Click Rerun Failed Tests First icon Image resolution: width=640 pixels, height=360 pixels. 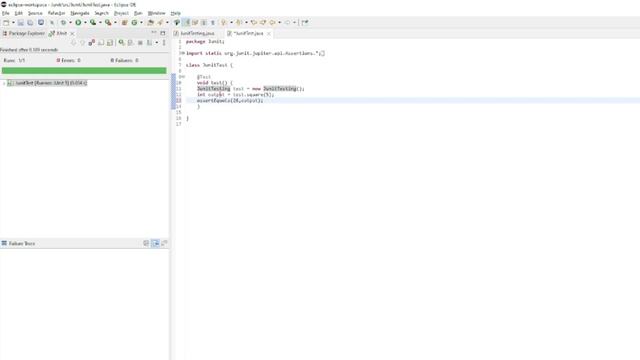point(130,42)
